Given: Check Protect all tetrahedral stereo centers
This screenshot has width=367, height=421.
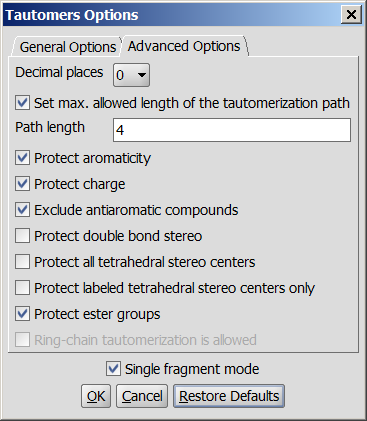Looking at the screenshot, I should (x=22, y=262).
